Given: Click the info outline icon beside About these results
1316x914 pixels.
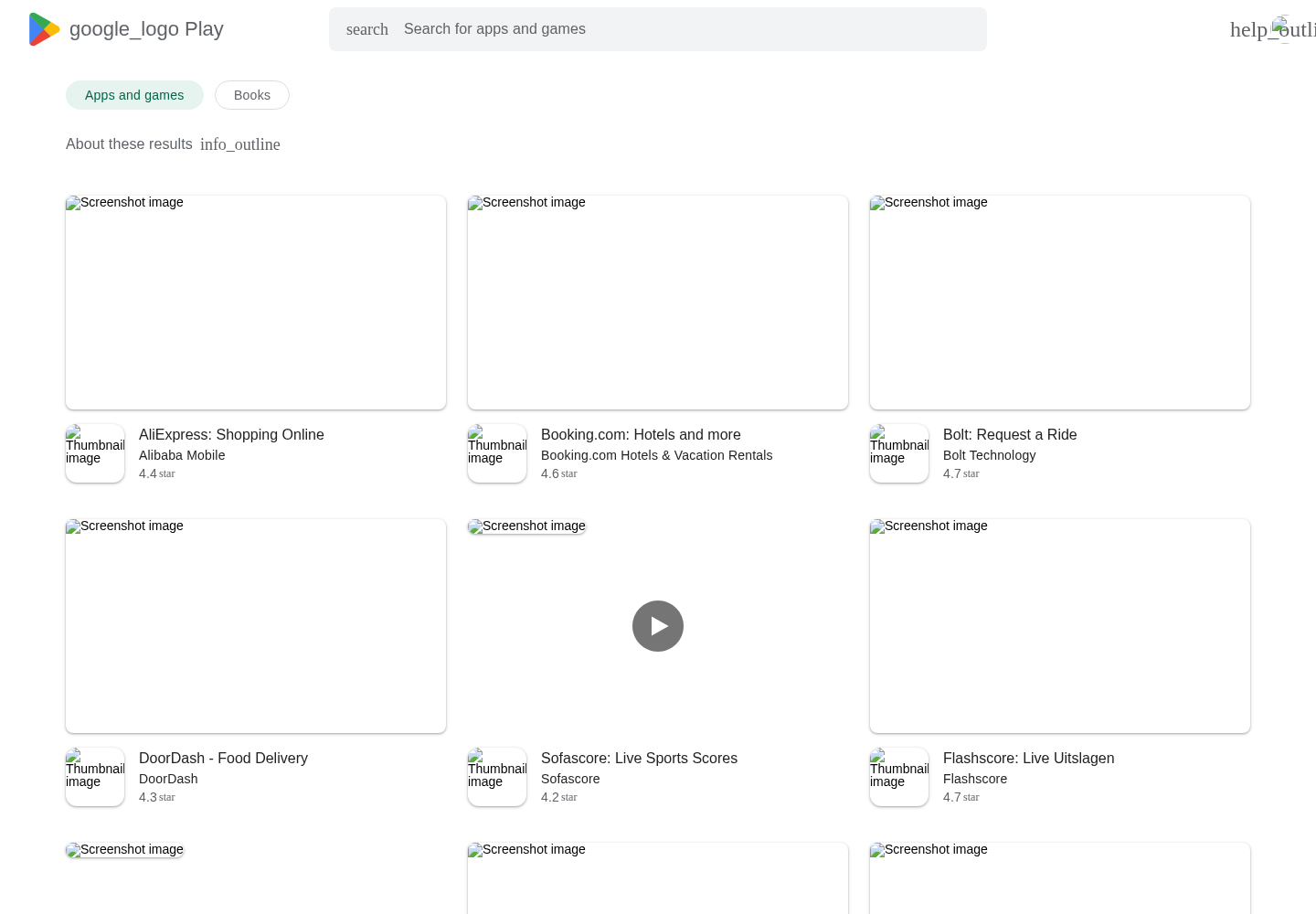Looking at the screenshot, I should pyautogui.click(x=240, y=144).
